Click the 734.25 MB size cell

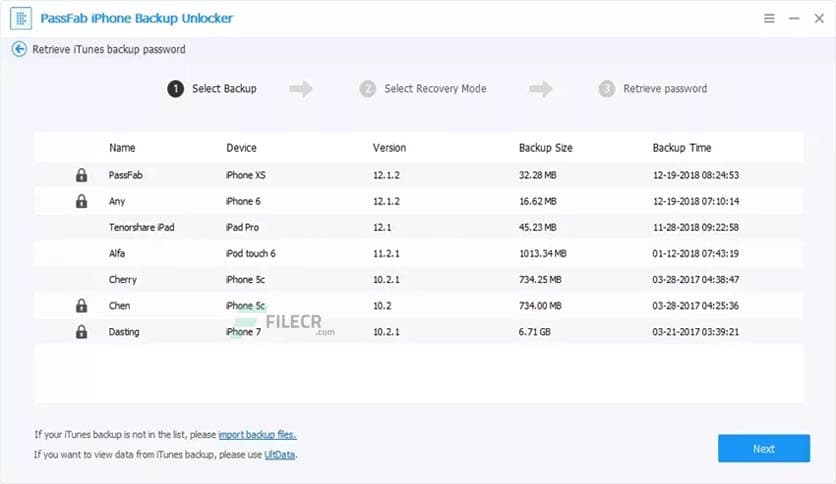(x=540, y=279)
